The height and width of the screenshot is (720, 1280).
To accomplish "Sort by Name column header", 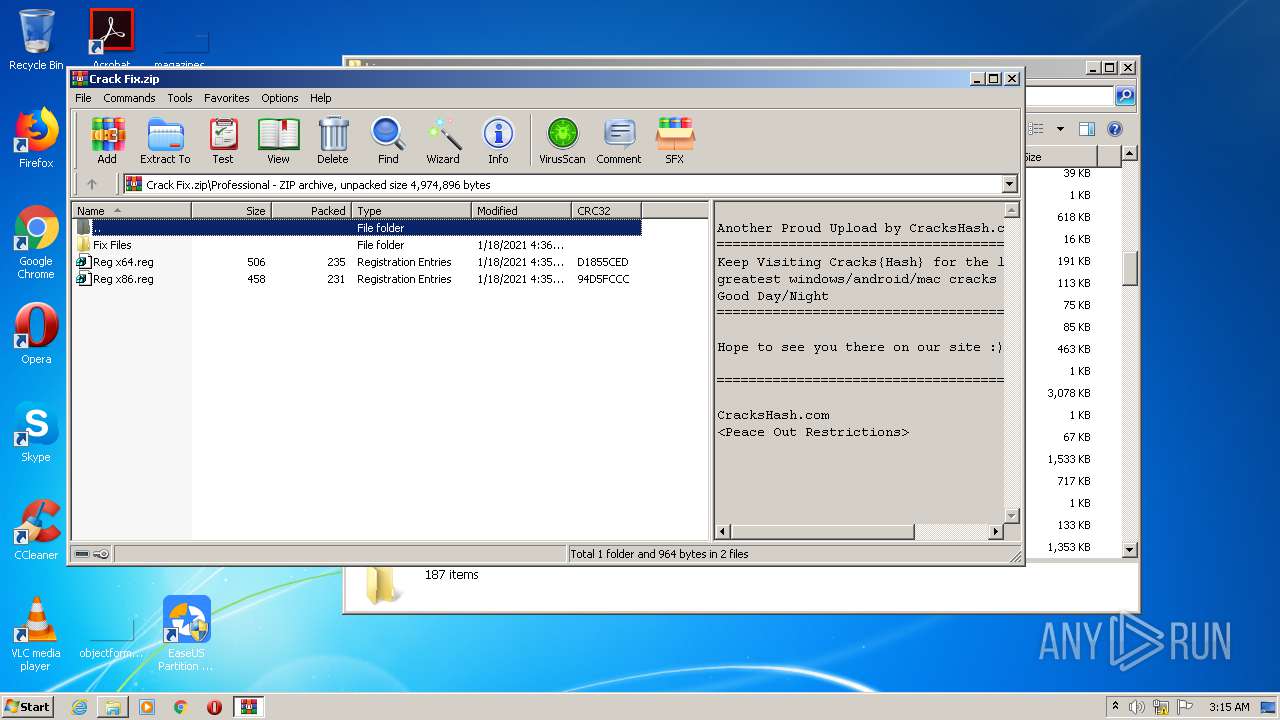I will (132, 210).
